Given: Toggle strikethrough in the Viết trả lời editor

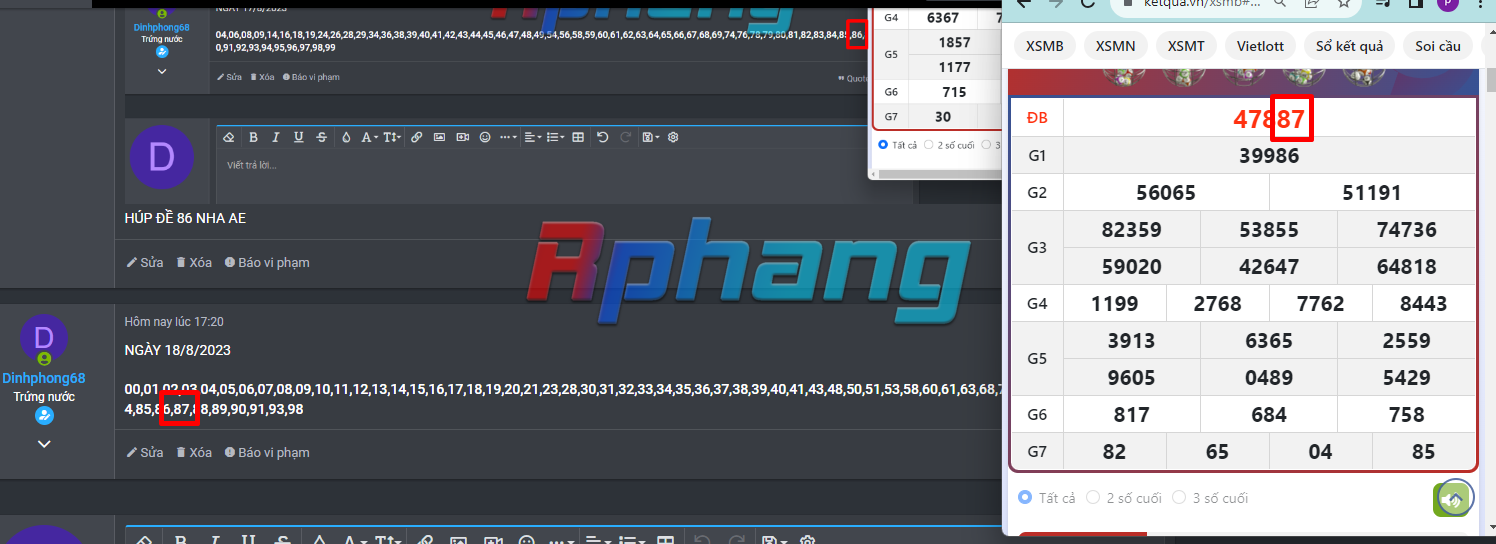Looking at the screenshot, I should pyautogui.click(x=321, y=137).
